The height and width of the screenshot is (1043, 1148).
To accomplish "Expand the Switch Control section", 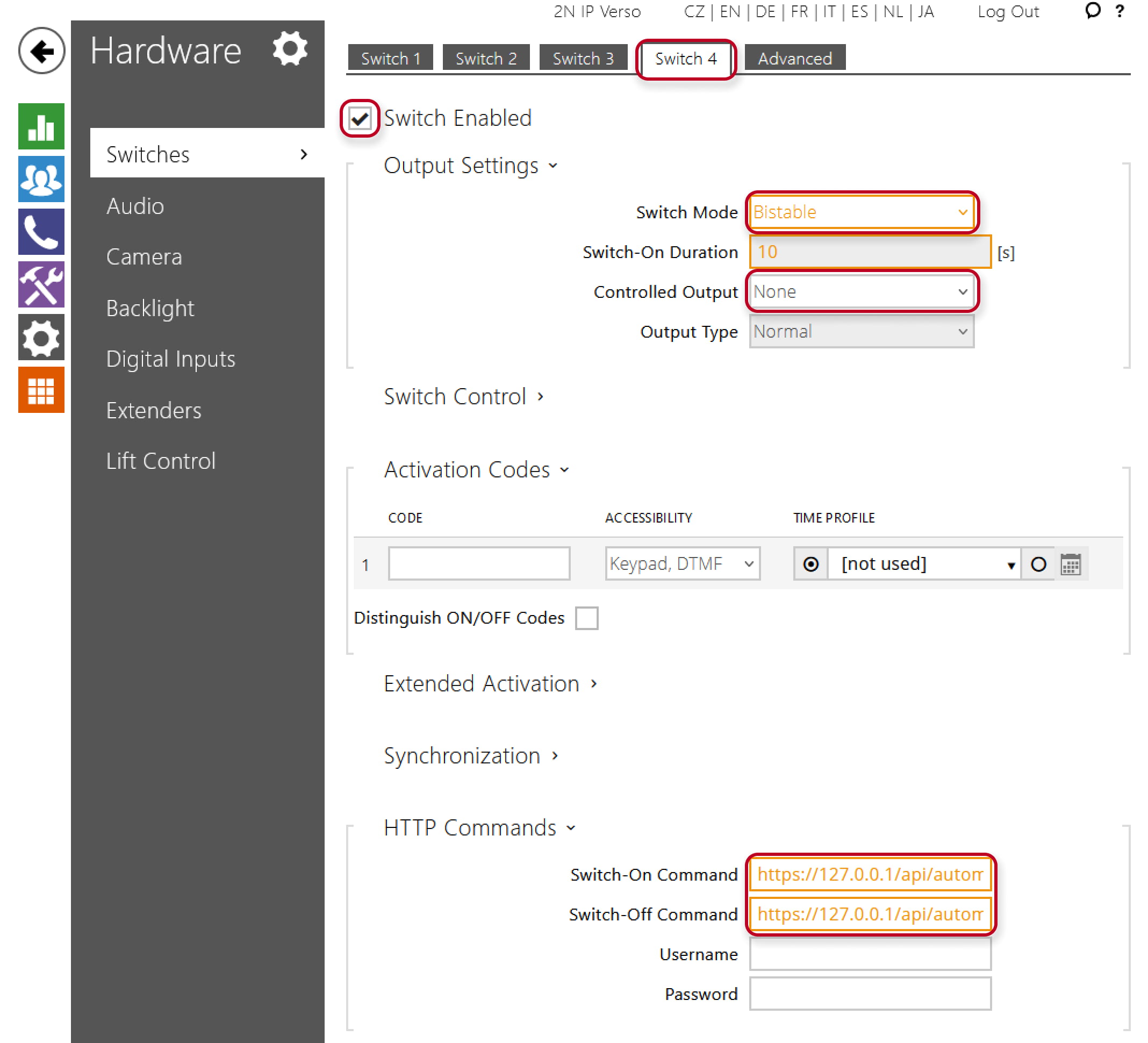I will (463, 396).
